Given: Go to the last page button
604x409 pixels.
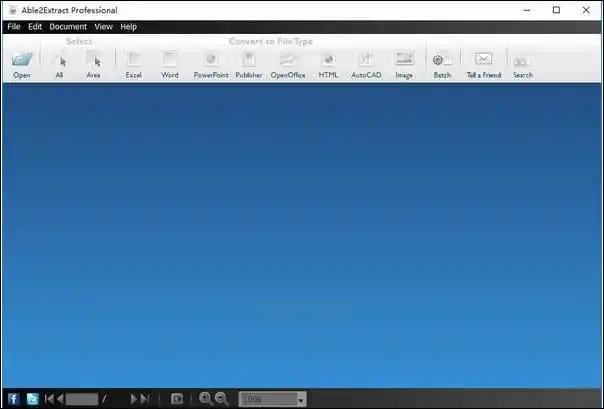Looking at the screenshot, I should click(x=146, y=399).
